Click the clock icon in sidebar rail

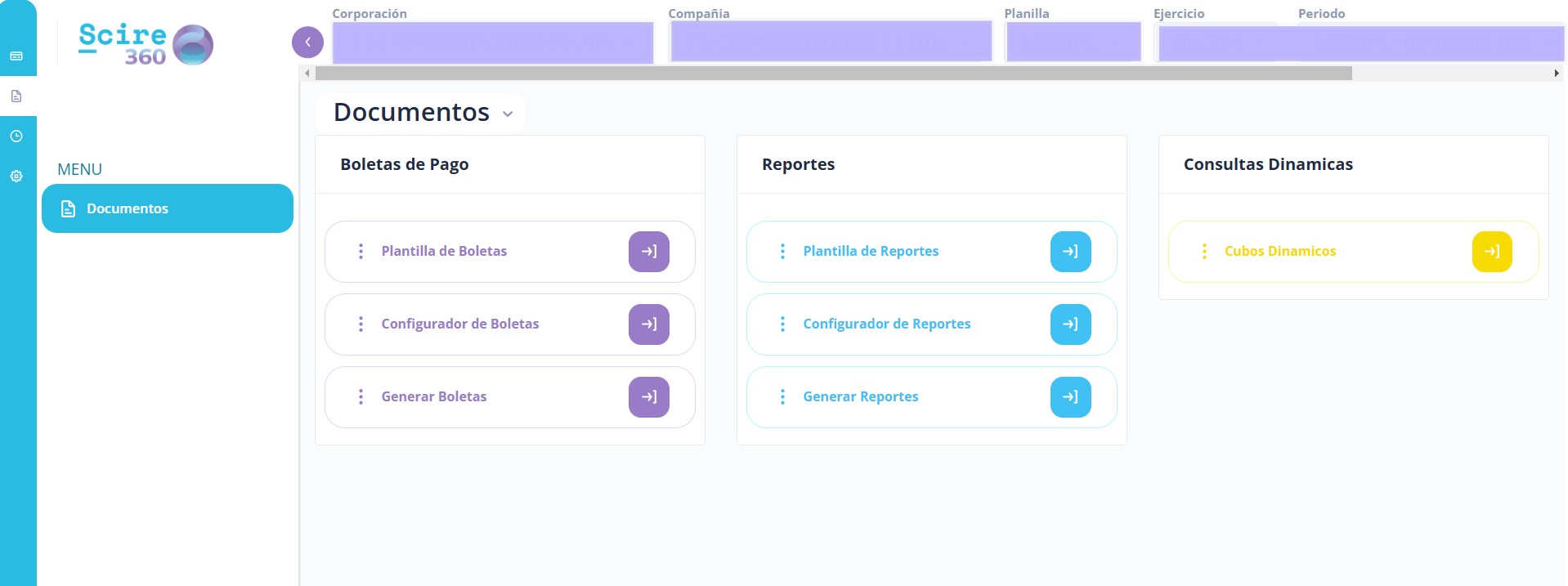16,136
